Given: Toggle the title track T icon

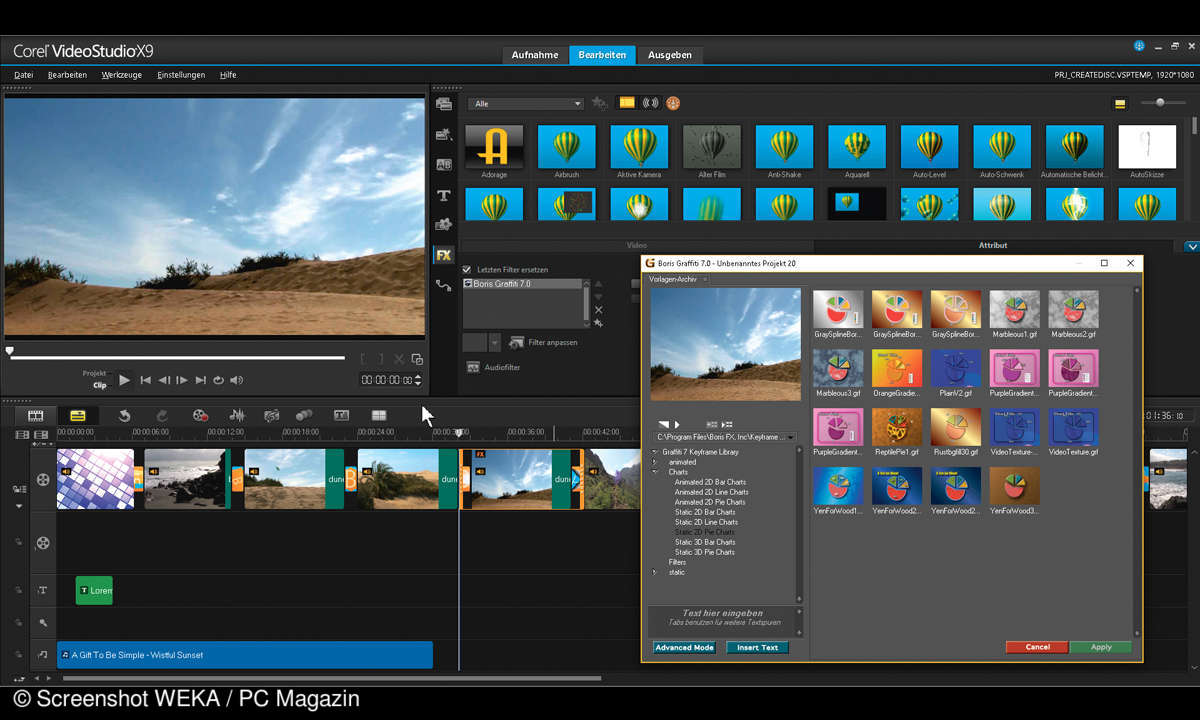Looking at the screenshot, I should point(43,590).
